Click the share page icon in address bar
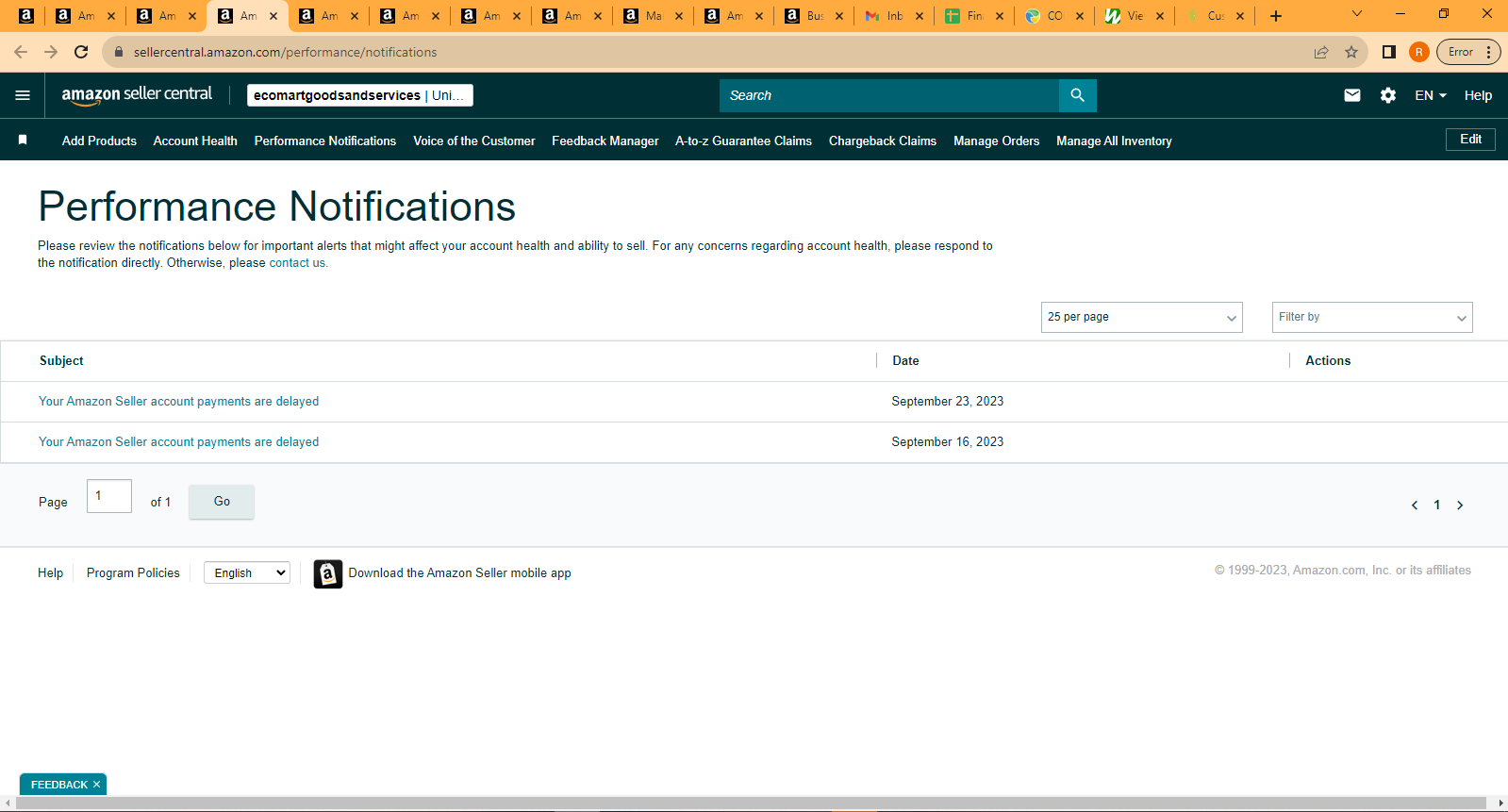The height and width of the screenshot is (812, 1508). point(1321,52)
